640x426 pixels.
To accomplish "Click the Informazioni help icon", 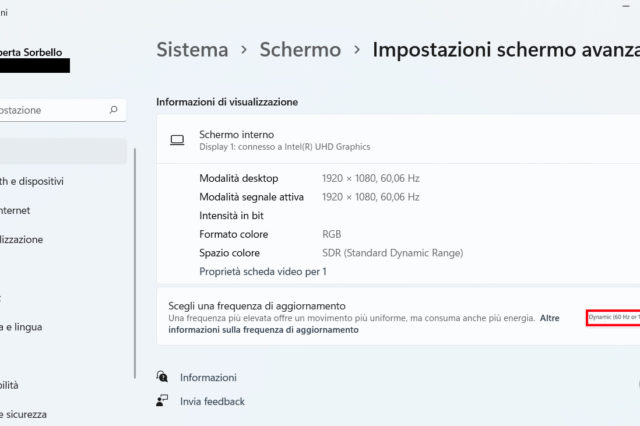I will click(x=162, y=377).
